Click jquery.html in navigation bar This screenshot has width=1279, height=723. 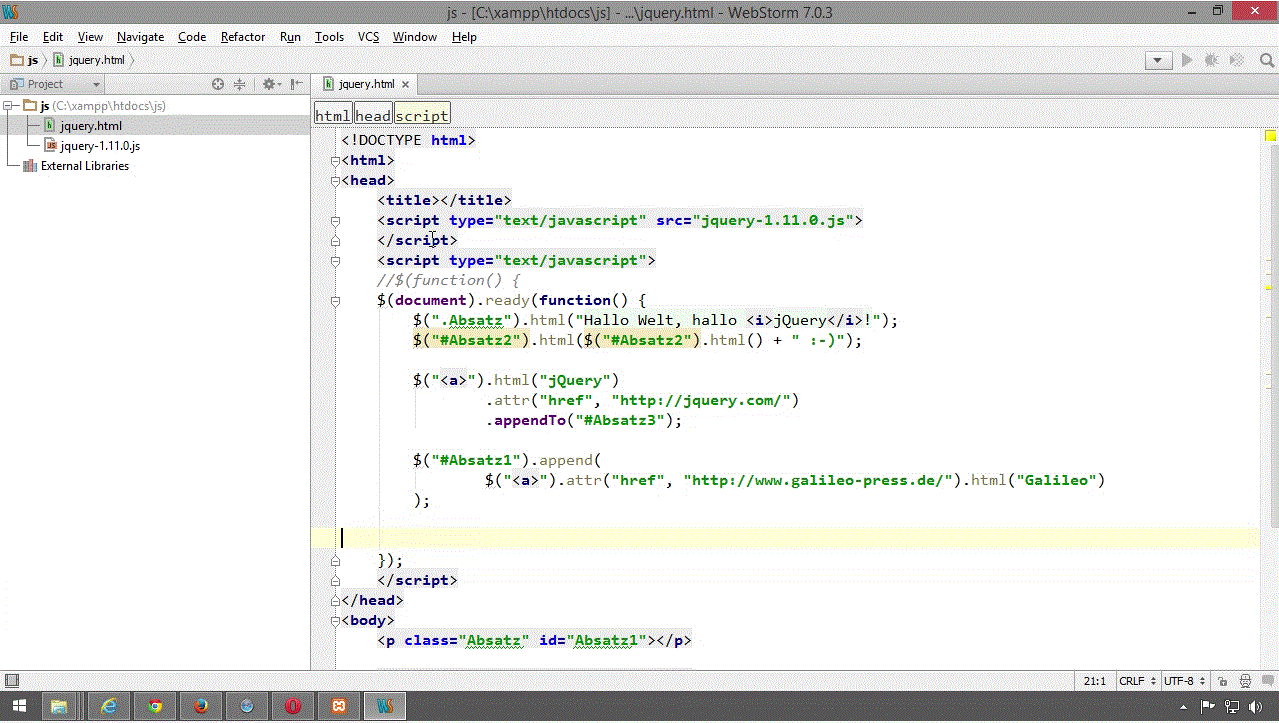coord(89,60)
